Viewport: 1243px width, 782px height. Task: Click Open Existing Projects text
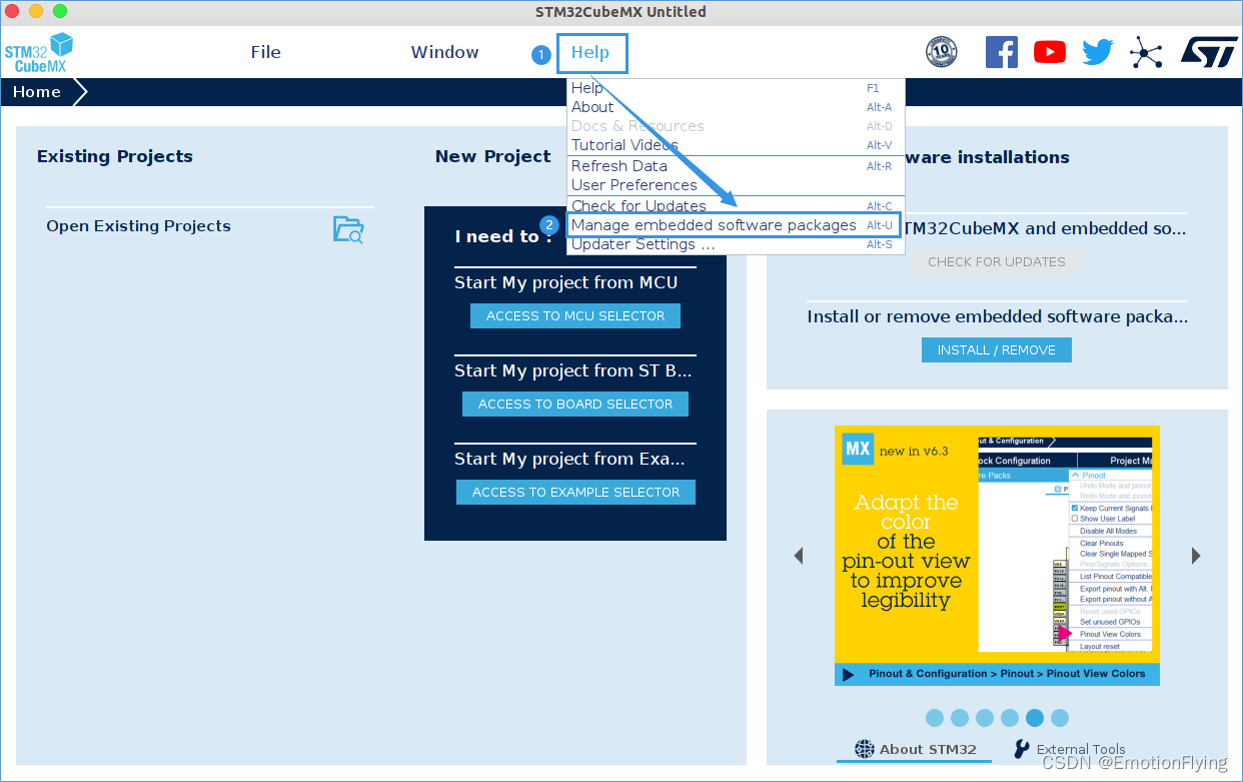pyautogui.click(x=138, y=226)
